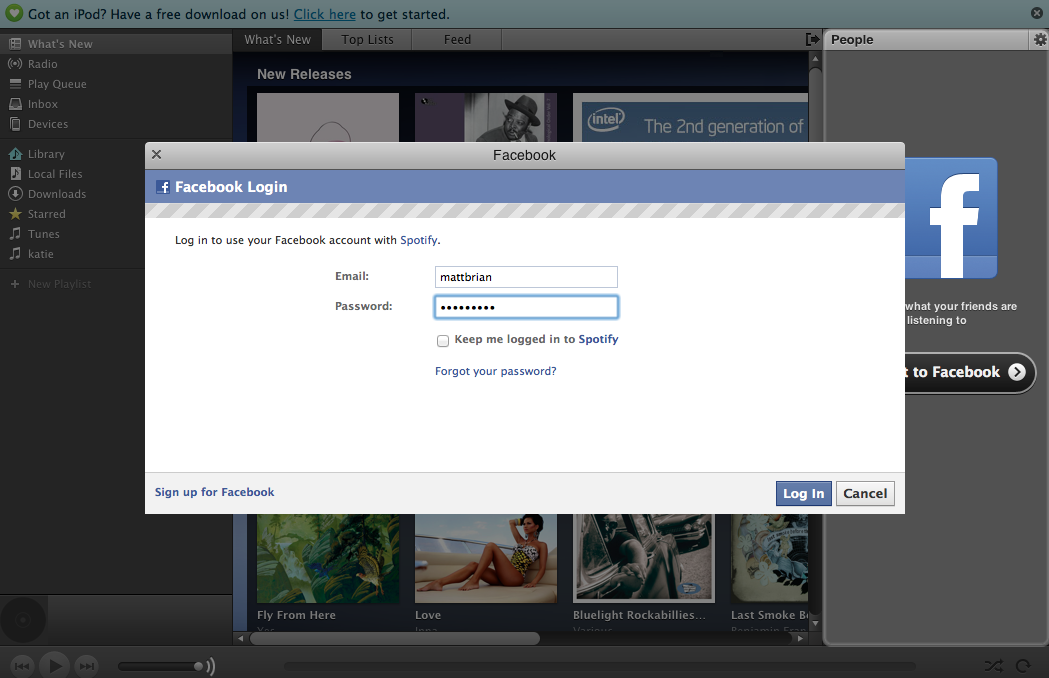Click the Play Queue sidebar icon
This screenshot has width=1049, height=678.
15,84
